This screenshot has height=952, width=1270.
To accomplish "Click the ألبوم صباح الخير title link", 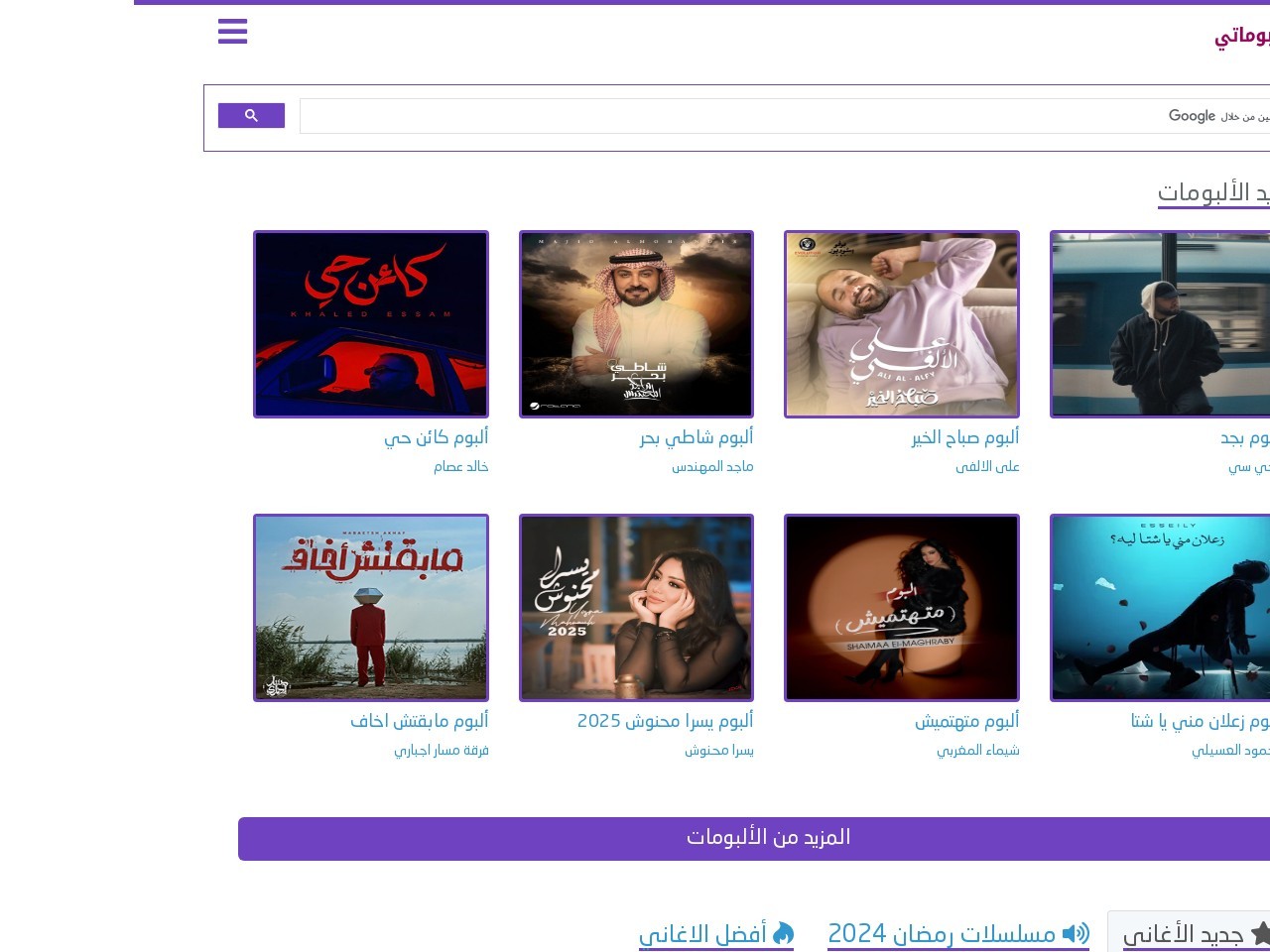I will point(964,437).
